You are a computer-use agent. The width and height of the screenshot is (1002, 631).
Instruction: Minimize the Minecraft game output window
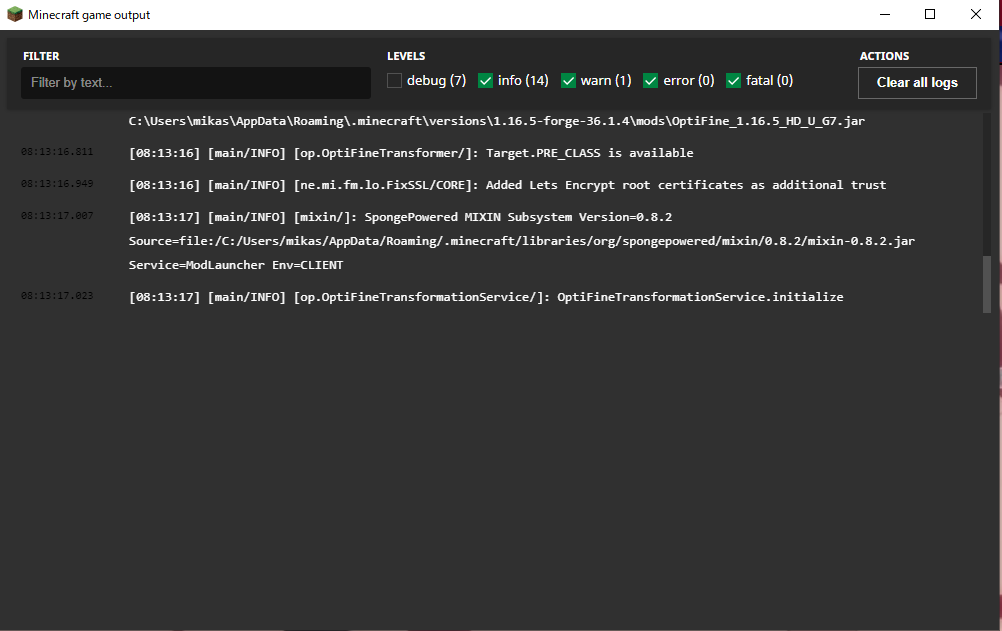tap(885, 14)
